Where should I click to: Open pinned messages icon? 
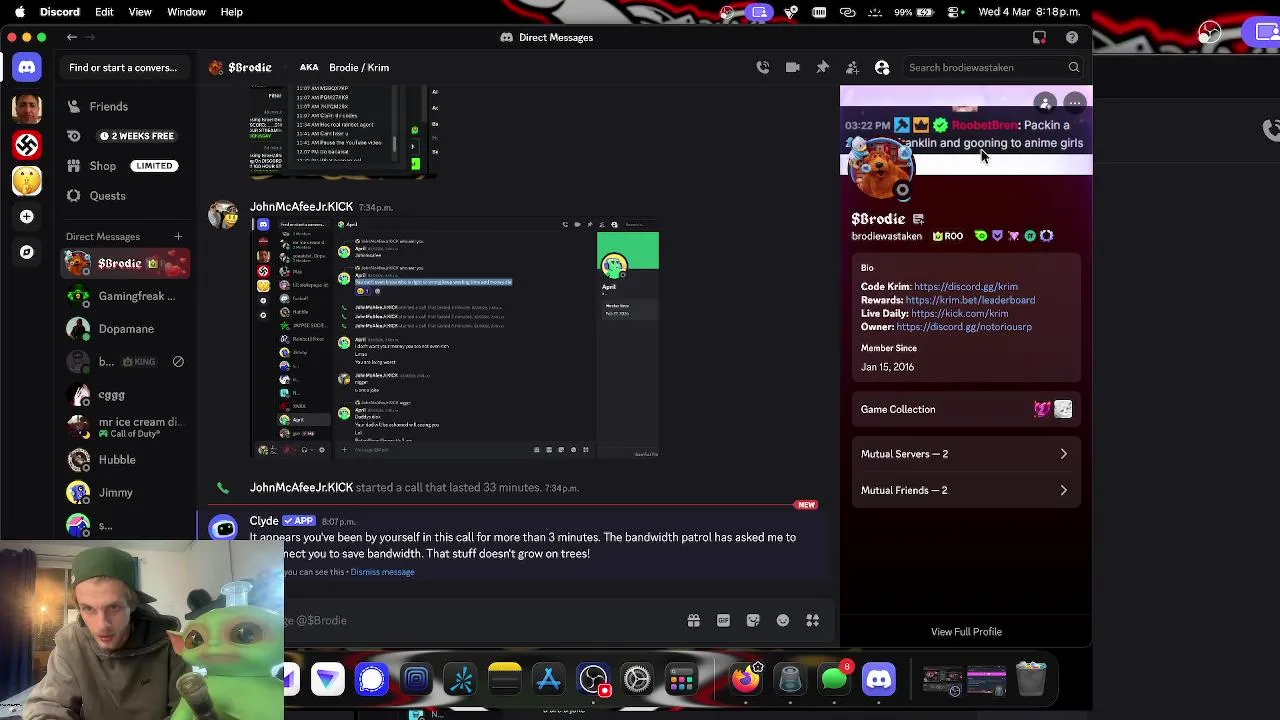coord(822,67)
